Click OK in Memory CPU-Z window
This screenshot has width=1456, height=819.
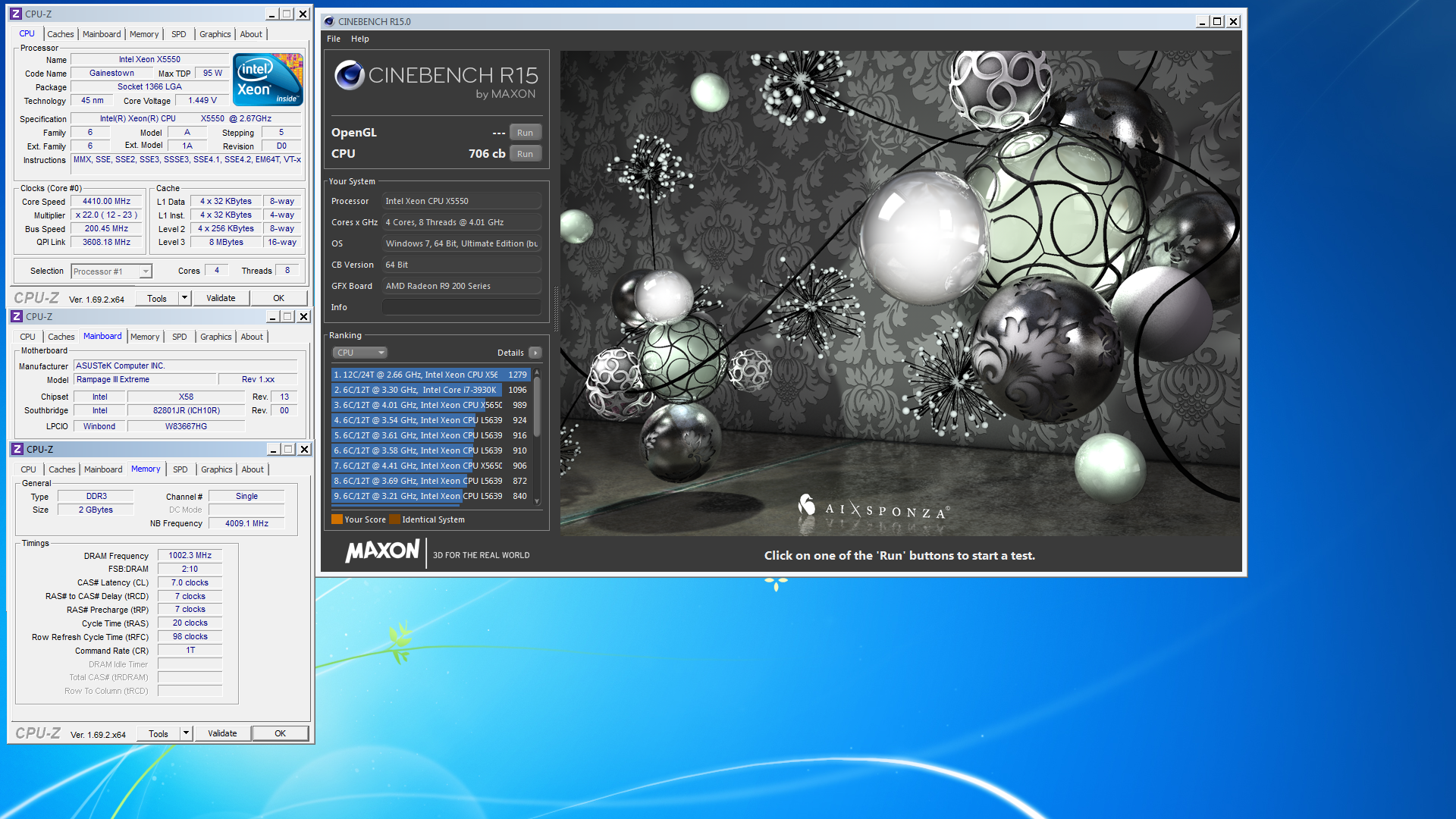click(280, 733)
